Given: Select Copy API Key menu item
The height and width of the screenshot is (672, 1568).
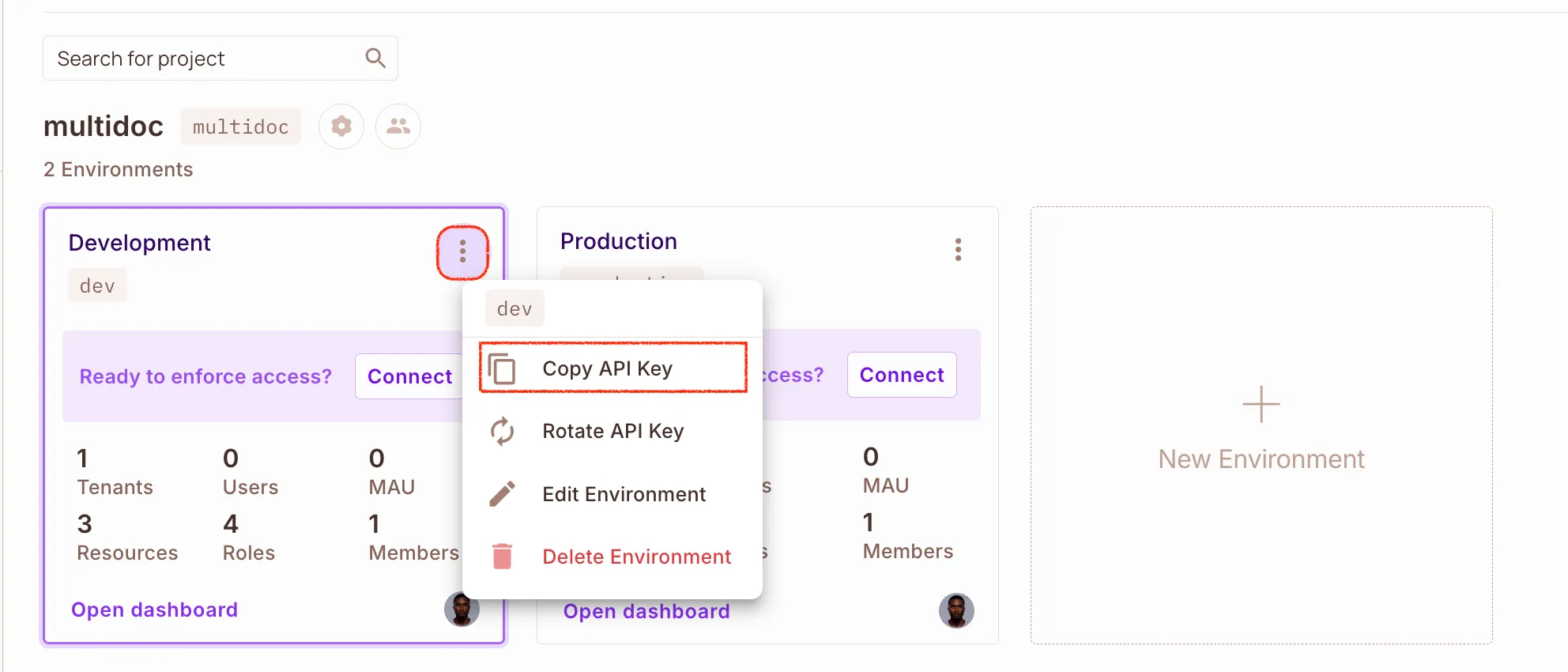Looking at the screenshot, I should pyautogui.click(x=607, y=368).
